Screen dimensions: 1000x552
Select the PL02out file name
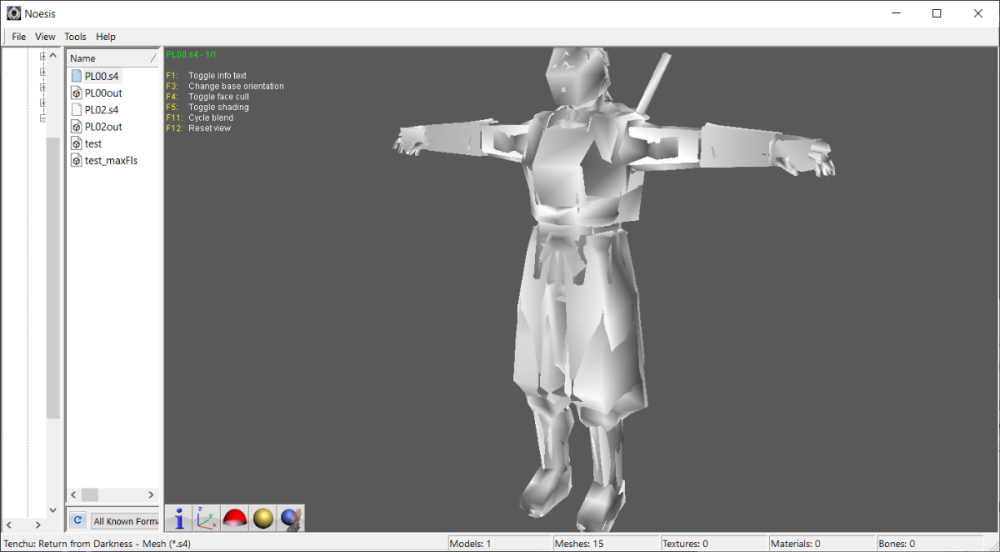(103, 127)
